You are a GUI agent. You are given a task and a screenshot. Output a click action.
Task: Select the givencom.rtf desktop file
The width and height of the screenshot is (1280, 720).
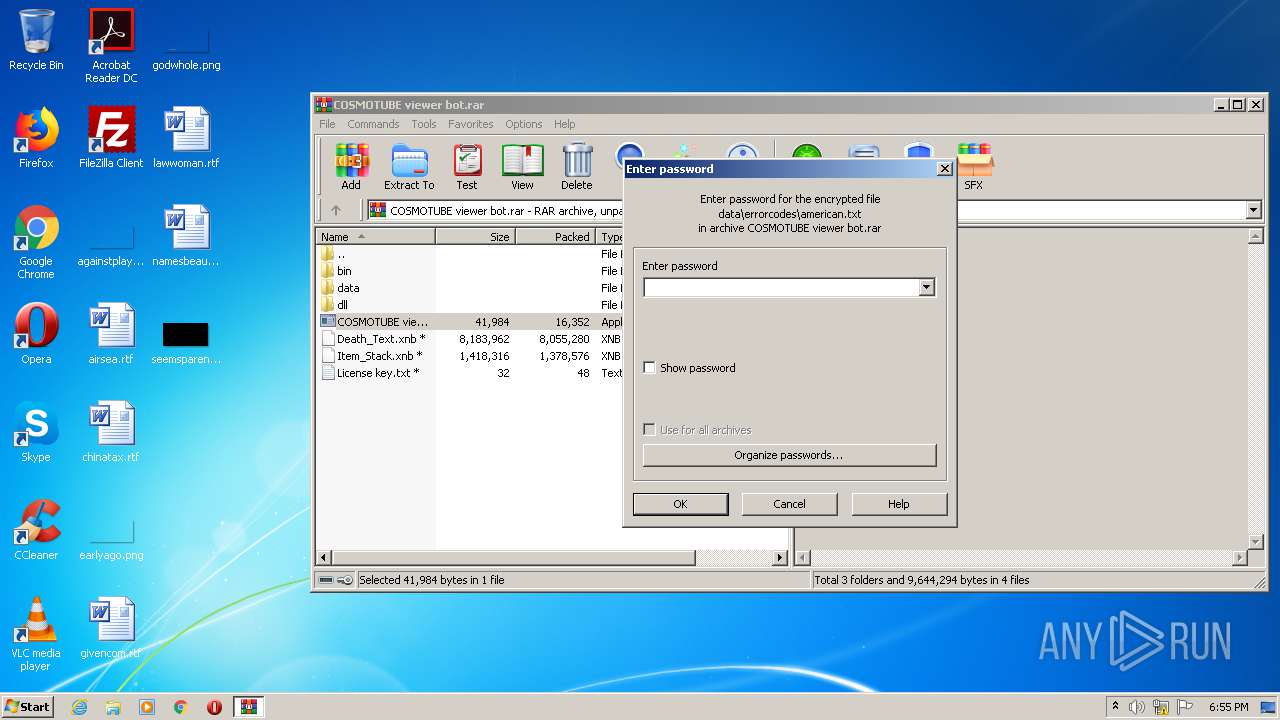coord(111,628)
